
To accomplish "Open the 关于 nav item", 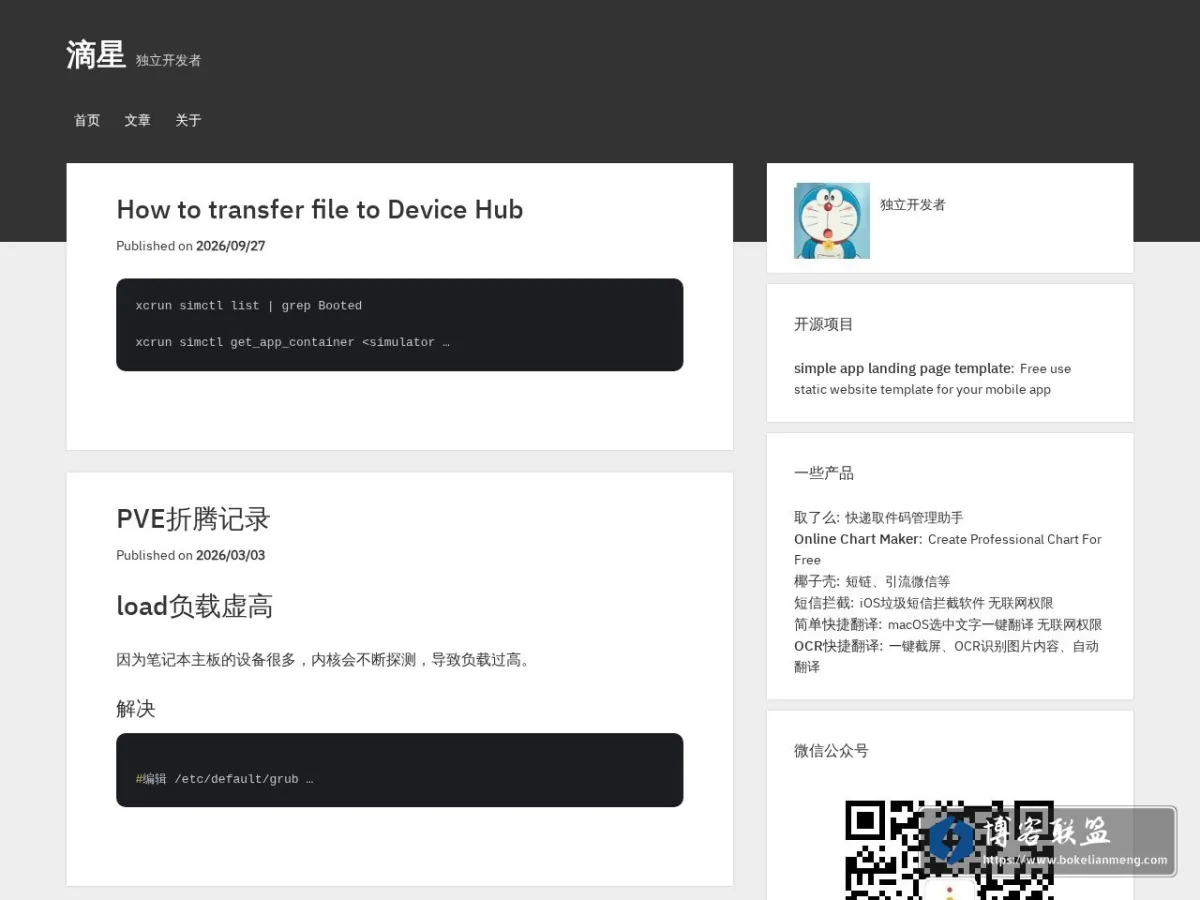I will tap(188, 120).
